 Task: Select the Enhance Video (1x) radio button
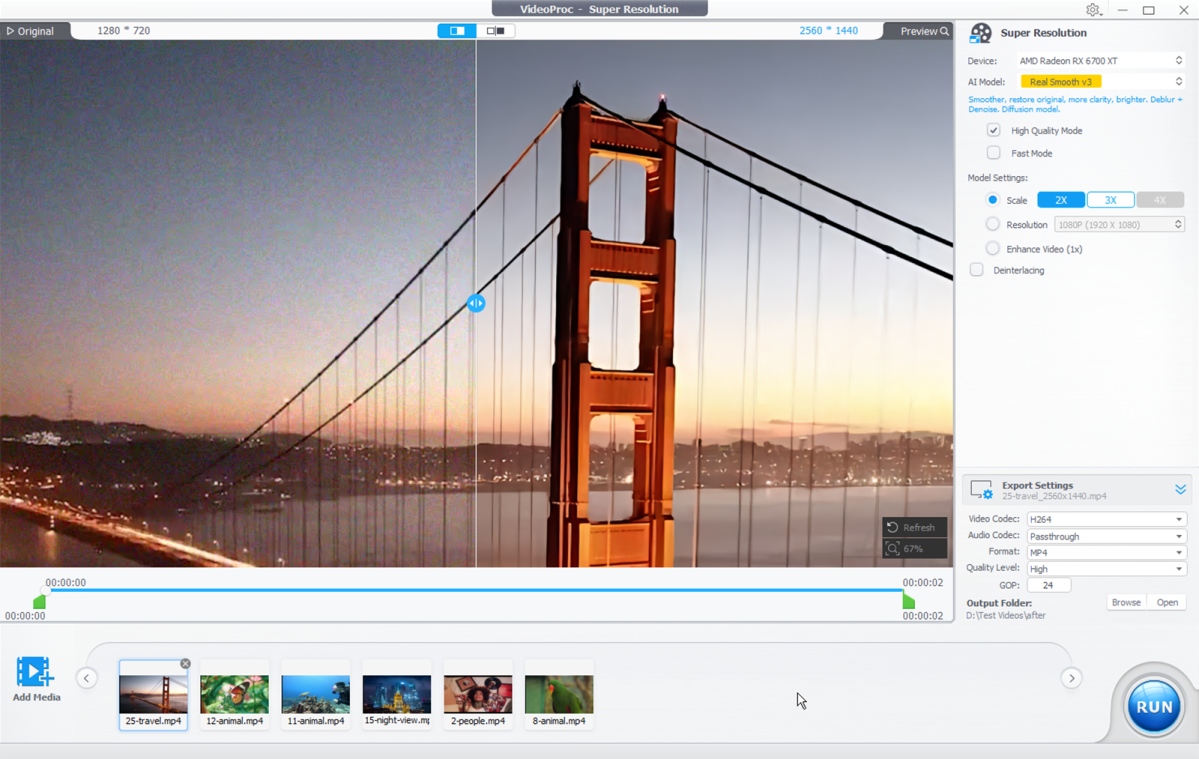pos(993,249)
